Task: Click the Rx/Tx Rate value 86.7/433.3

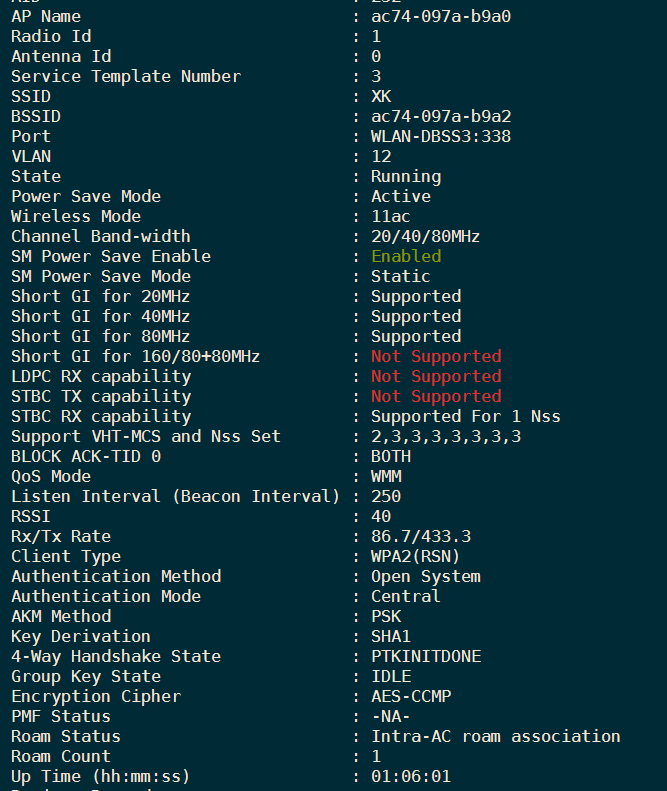Action: 421,536
